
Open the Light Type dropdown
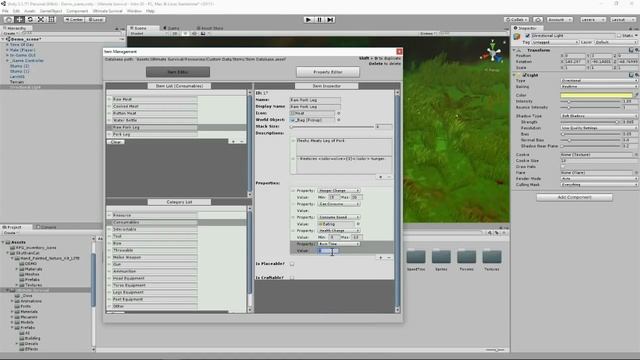(x=599, y=81)
